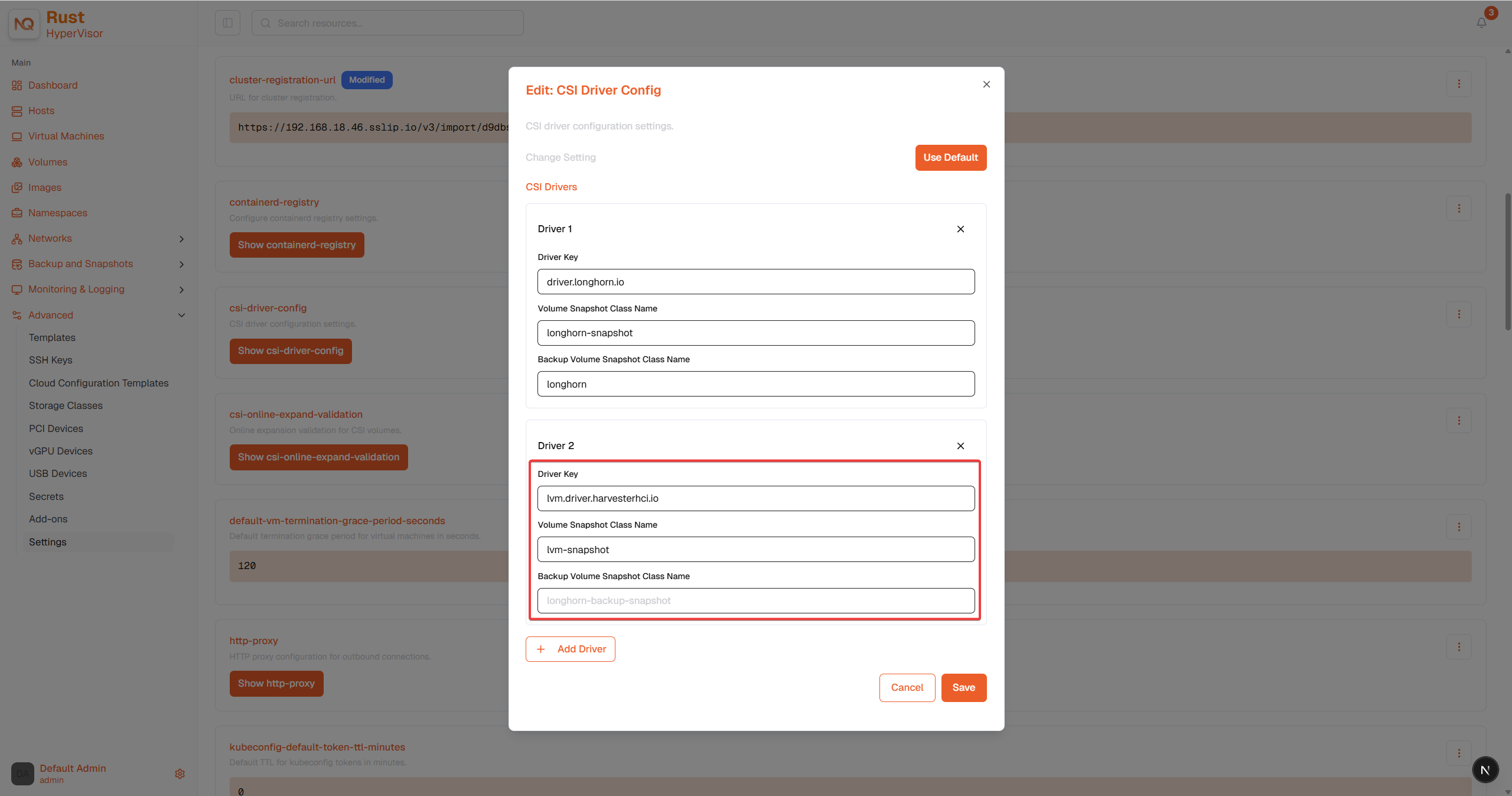Image resolution: width=1512 pixels, height=796 pixels.
Task: Open the csi-online-expand-validation options menu
Action: pyautogui.click(x=1459, y=421)
